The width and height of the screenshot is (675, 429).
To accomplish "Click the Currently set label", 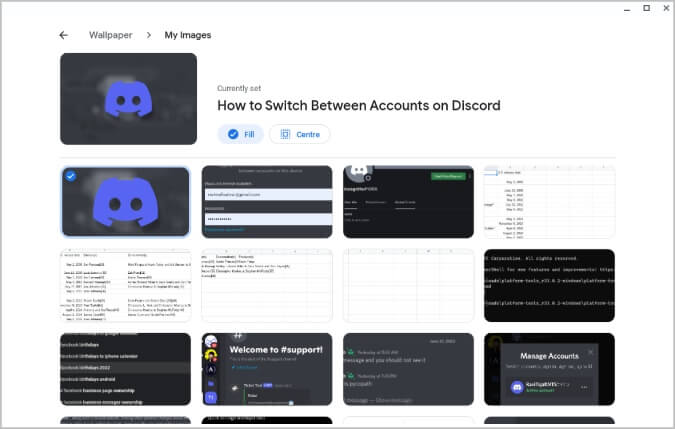I will [x=239, y=88].
